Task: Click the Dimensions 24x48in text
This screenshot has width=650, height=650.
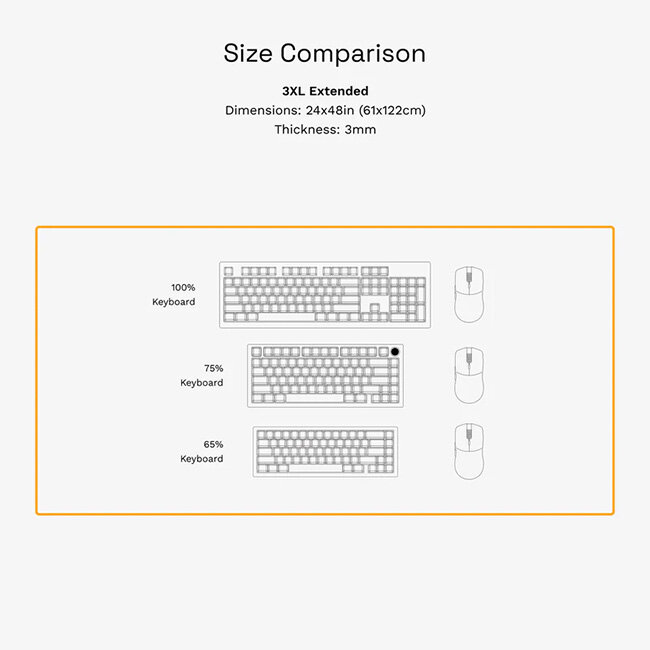Action: coord(325,110)
